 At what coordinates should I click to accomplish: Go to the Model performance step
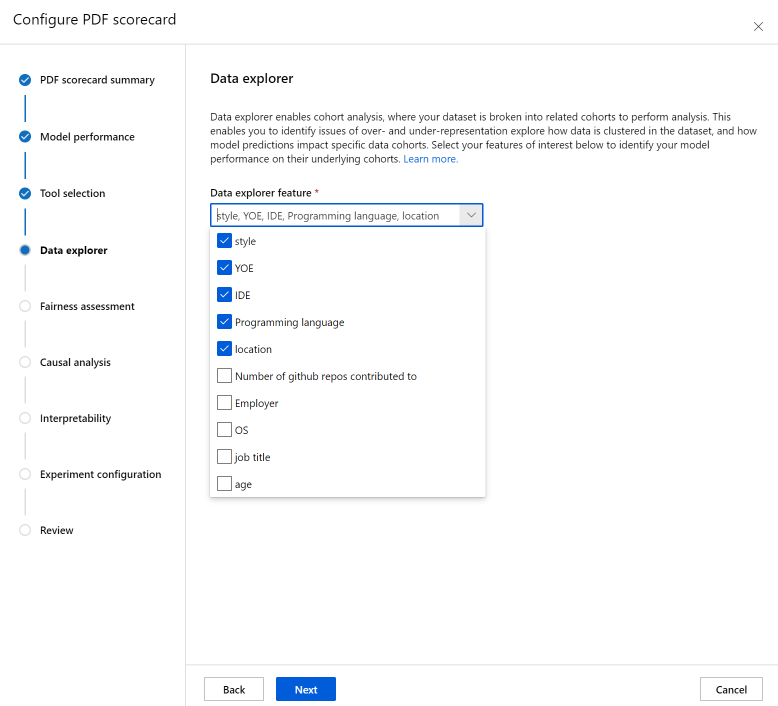87,137
